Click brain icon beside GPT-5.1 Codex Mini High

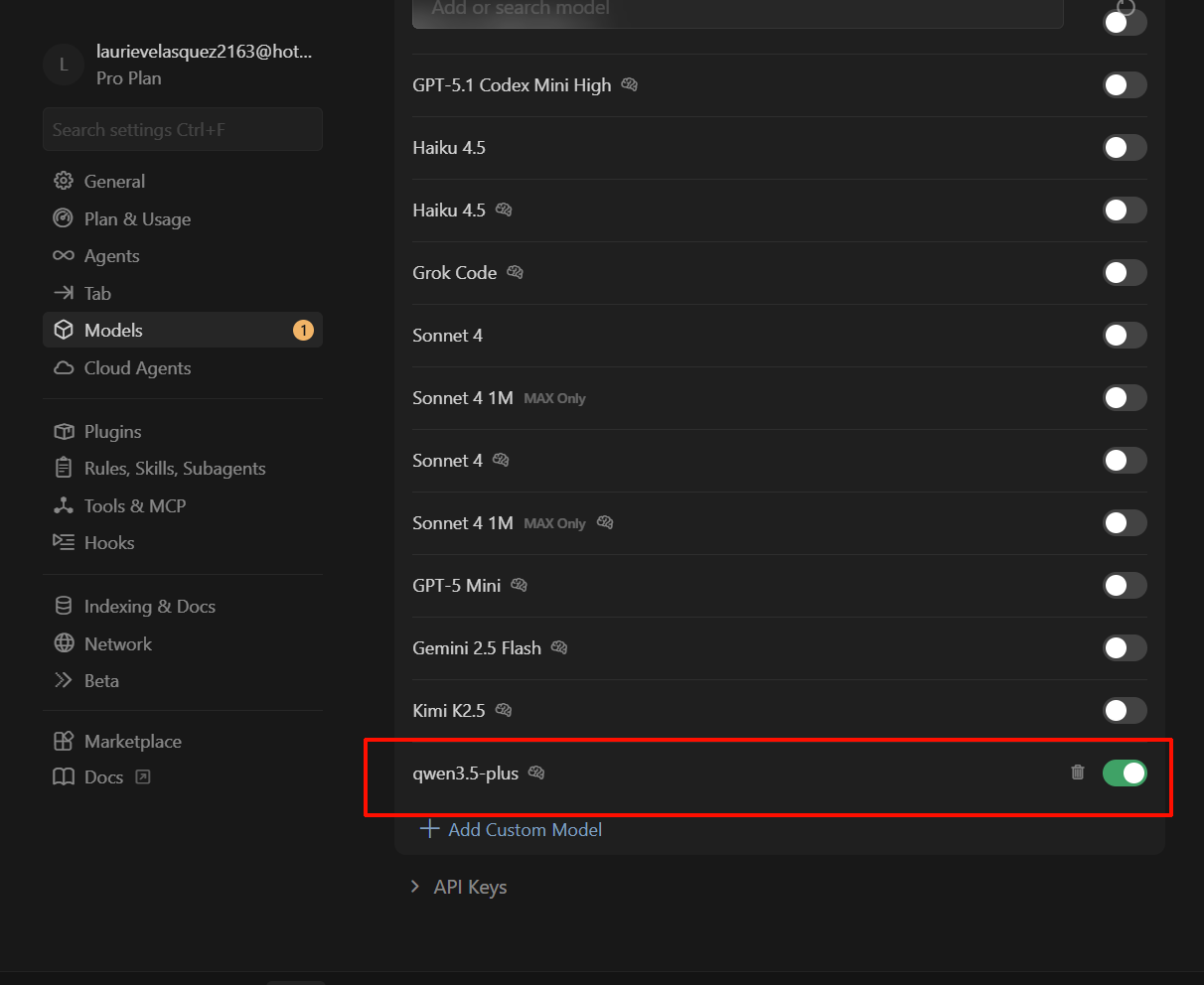629,84
